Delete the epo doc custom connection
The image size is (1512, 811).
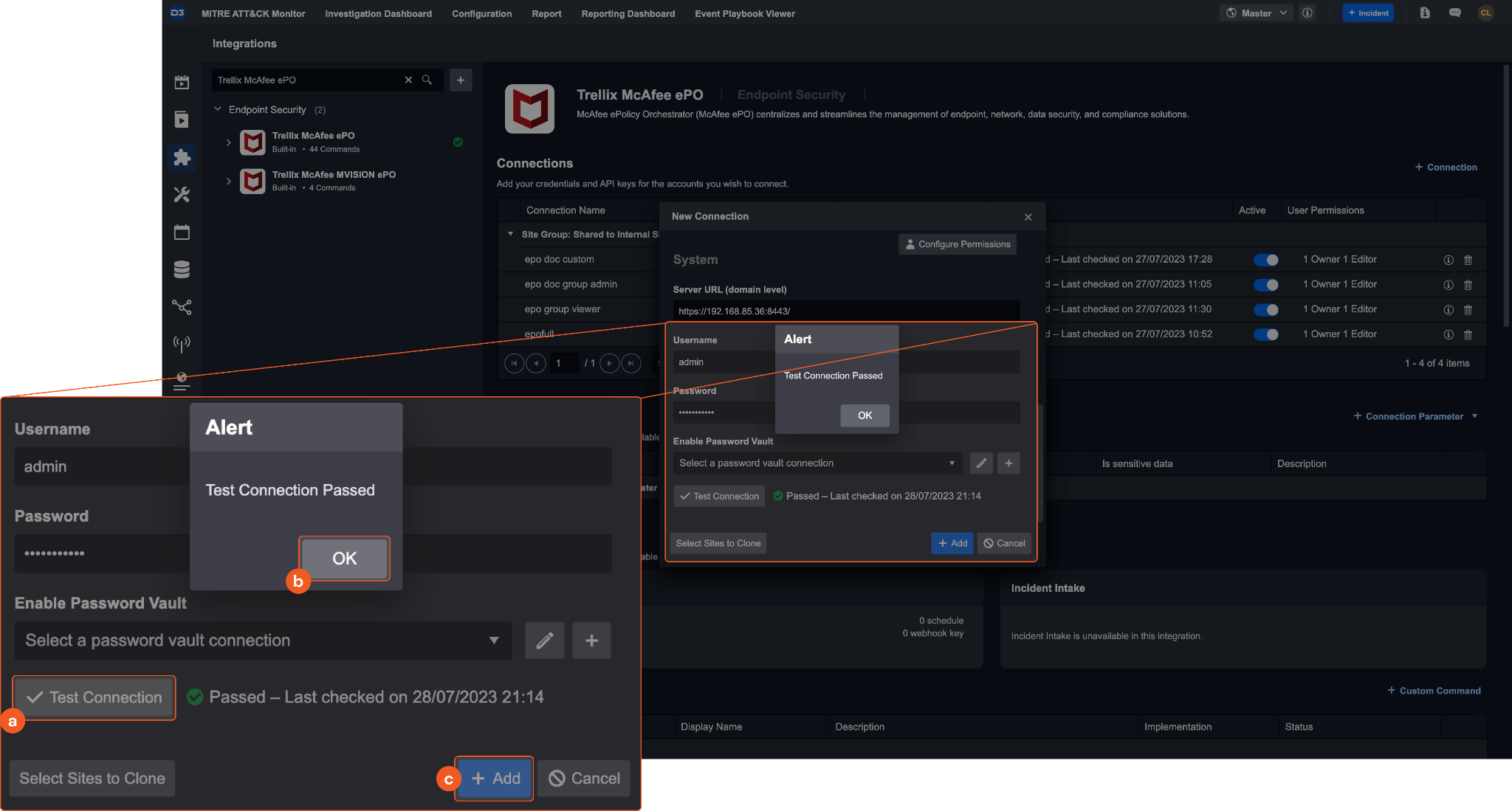point(1468,260)
